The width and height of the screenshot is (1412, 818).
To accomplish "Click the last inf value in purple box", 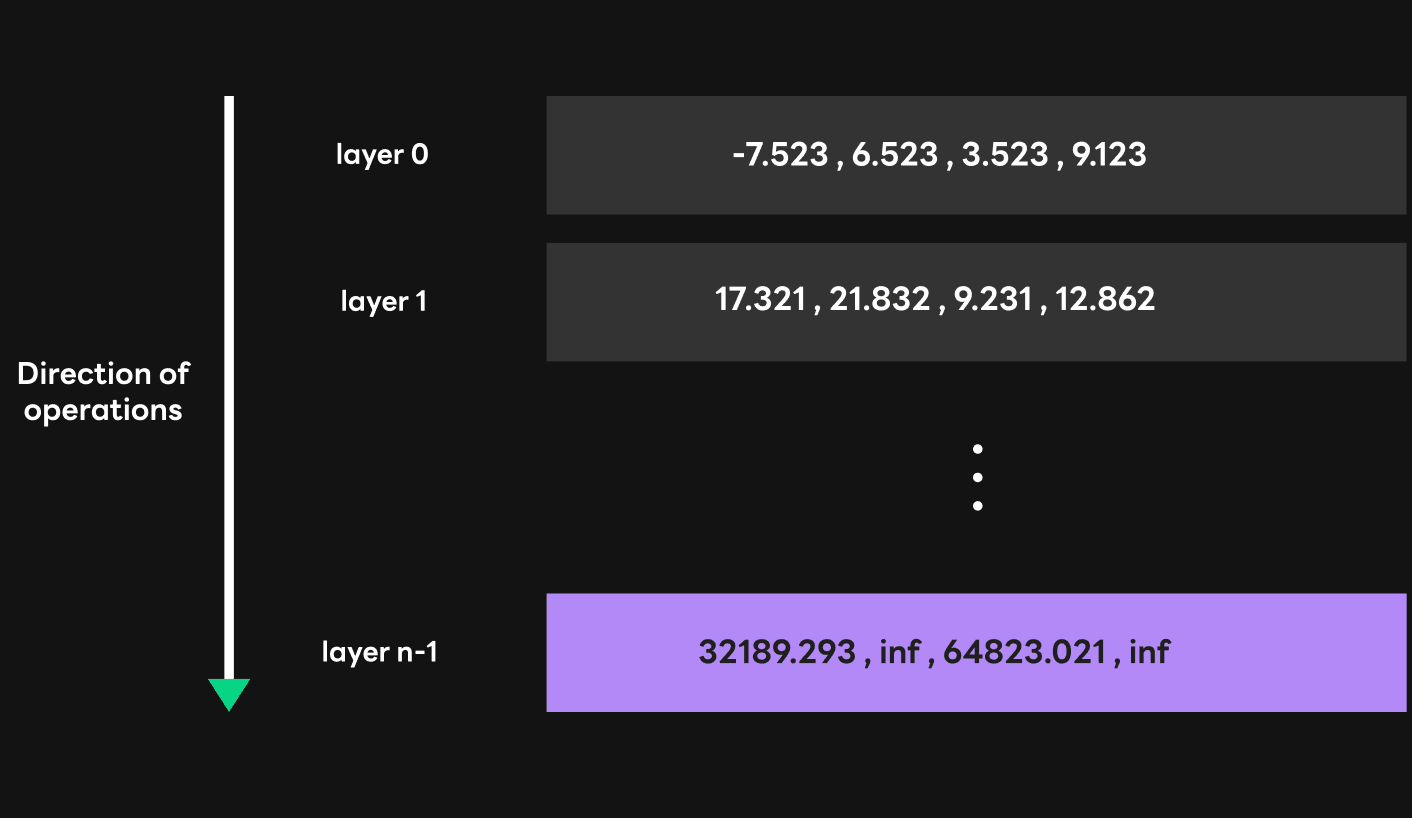I will tap(1150, 653).
